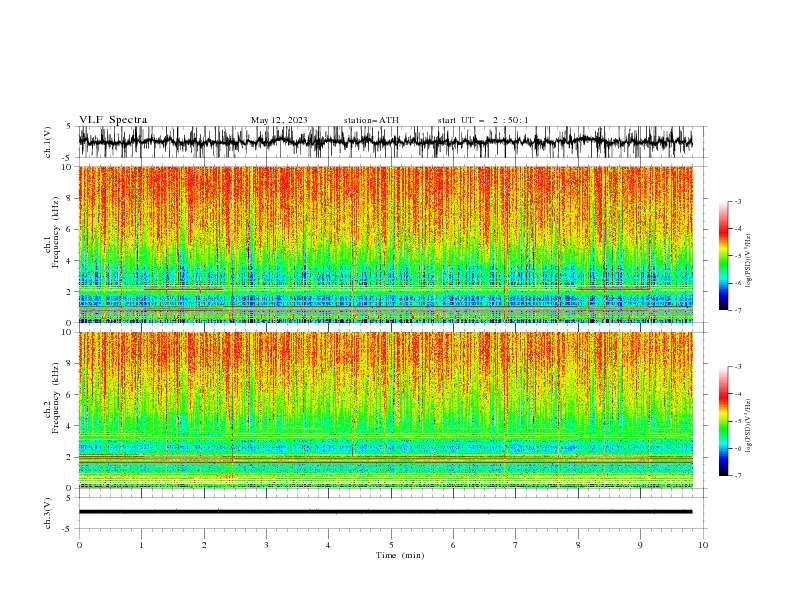Screen dimensions: 792x612
Task: Click the ch.1 spectrogram panel
Action: [x=385, y=244]
